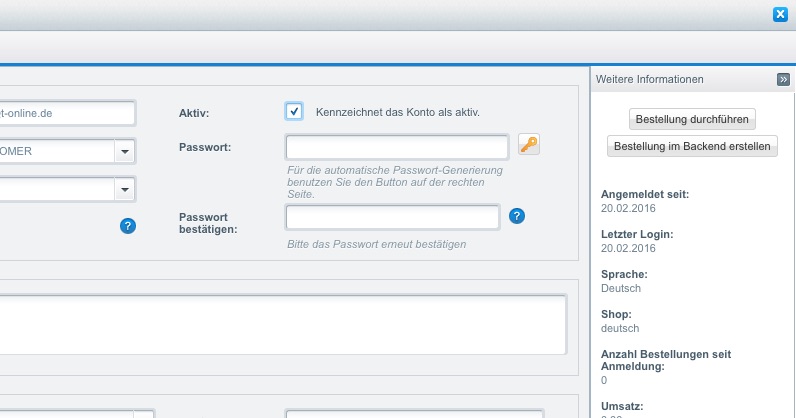Collapse the Weitere Informationen panel
This screenshot has width=796, height=418.
783,79
